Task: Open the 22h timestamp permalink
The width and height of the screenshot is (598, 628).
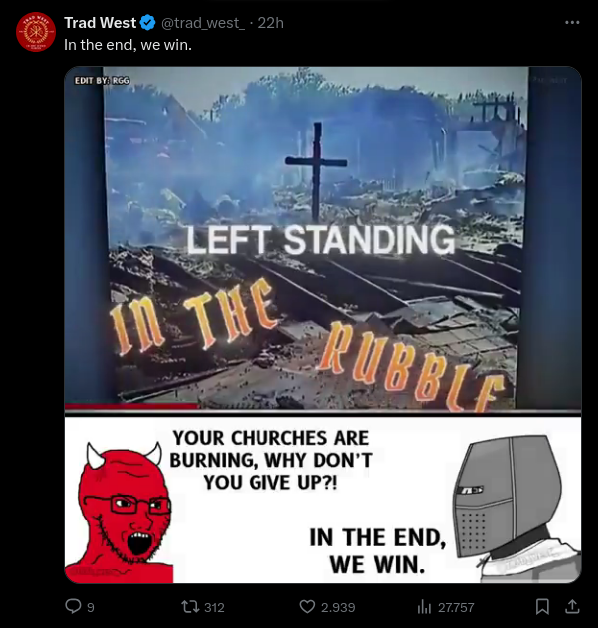Action: coord(270,23)
